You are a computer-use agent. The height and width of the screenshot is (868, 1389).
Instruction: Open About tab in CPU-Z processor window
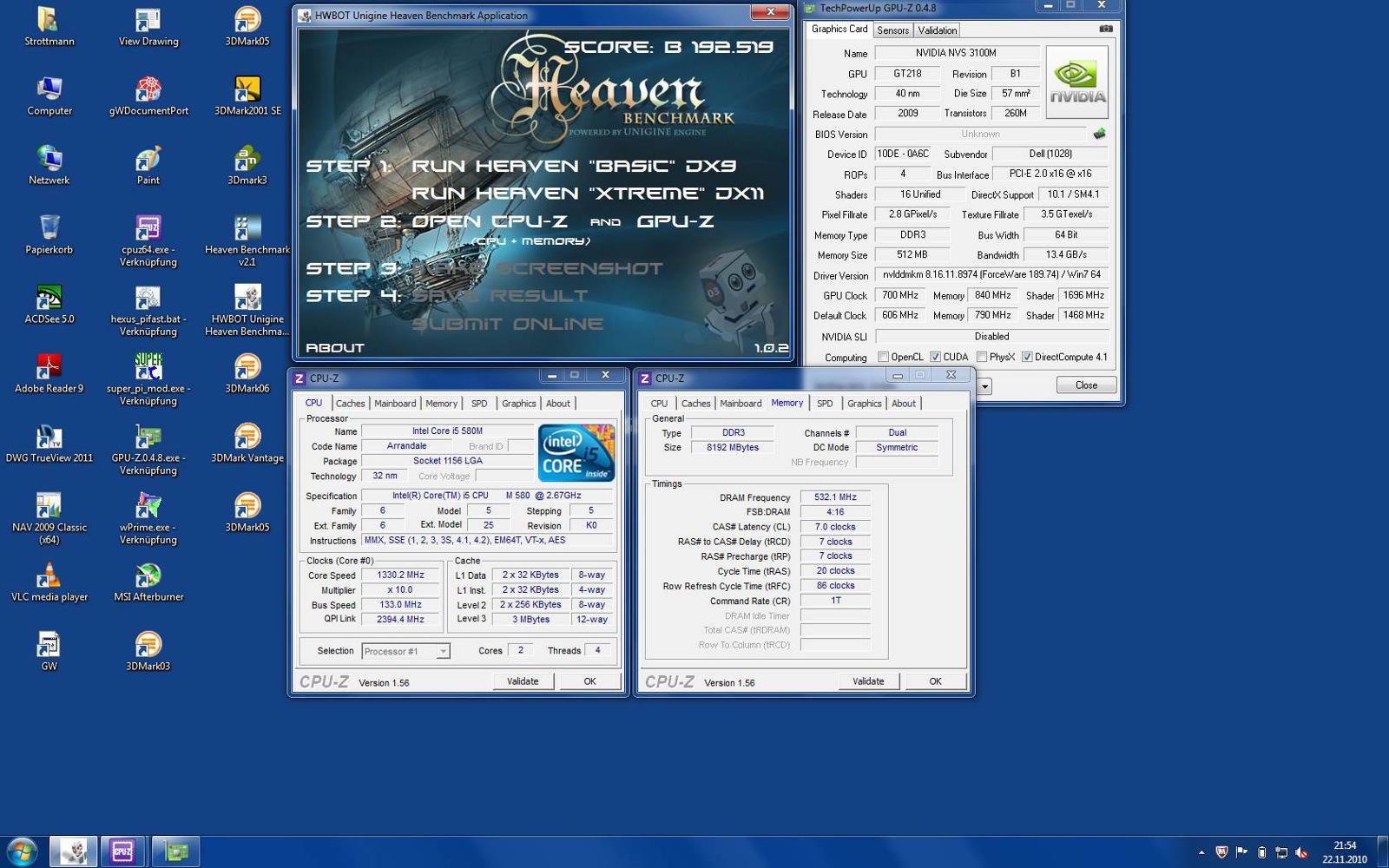557,404
